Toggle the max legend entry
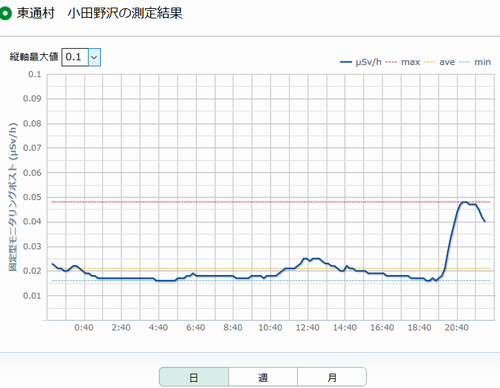The width and height of the screenshot is (500, 388). pyautogui.click(x=403, y=62)
